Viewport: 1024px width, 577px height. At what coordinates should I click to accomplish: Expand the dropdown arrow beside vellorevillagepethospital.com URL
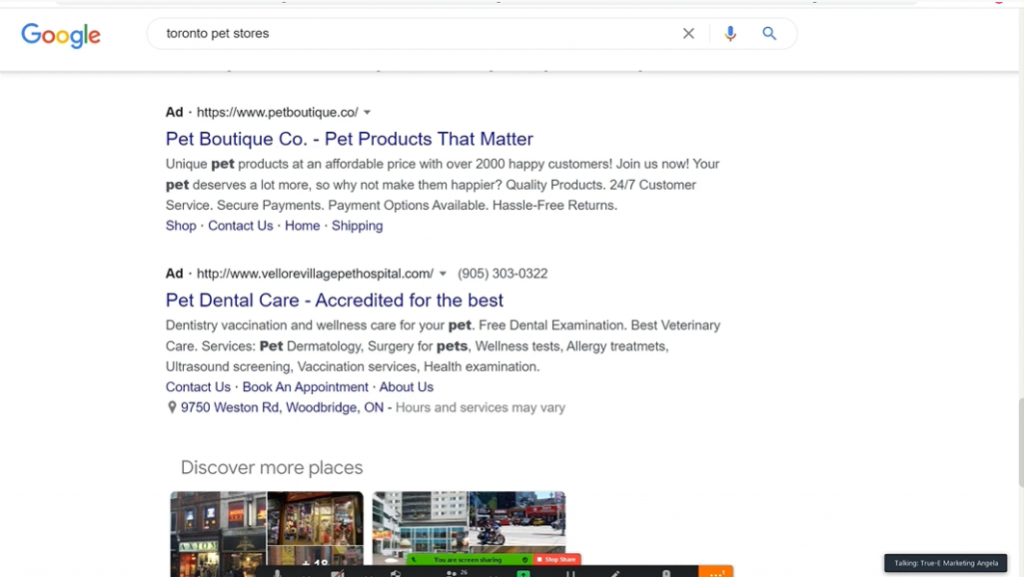pyautogui.click(x=443, y=273)
